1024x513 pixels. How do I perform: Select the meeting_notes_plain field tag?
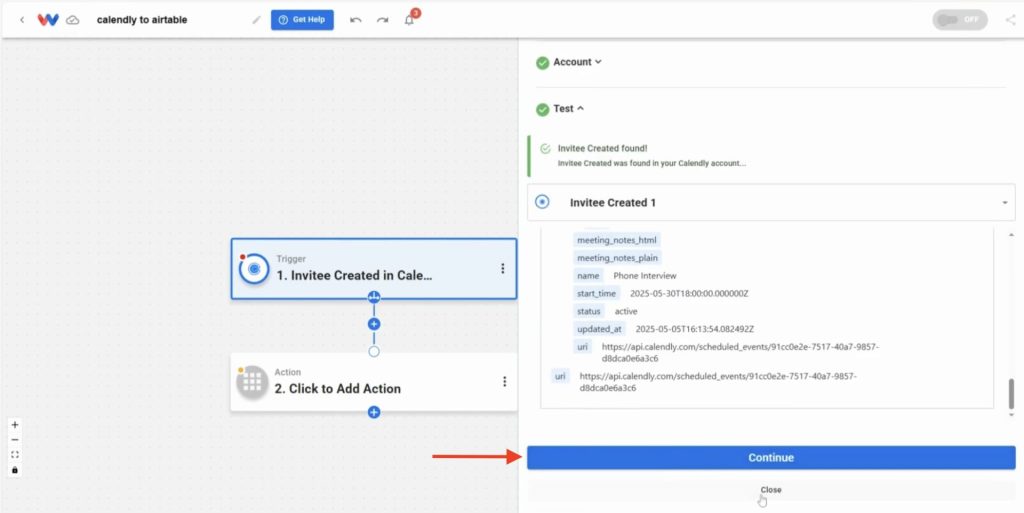tap(617, 258)
